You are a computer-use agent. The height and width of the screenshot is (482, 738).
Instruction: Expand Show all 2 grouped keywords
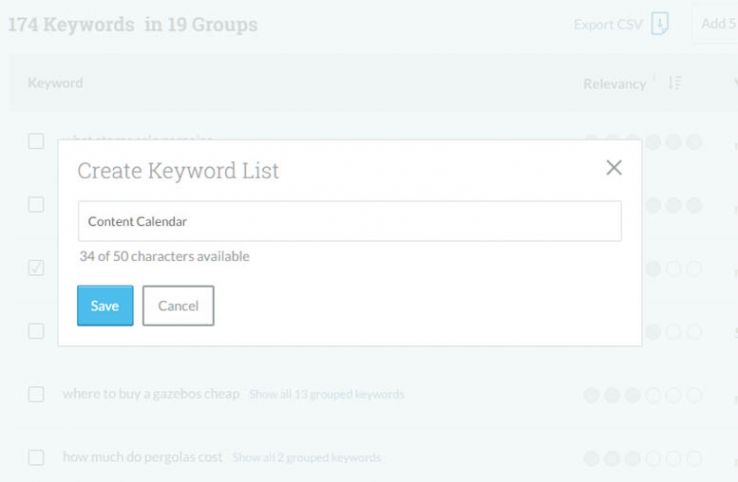306,457
